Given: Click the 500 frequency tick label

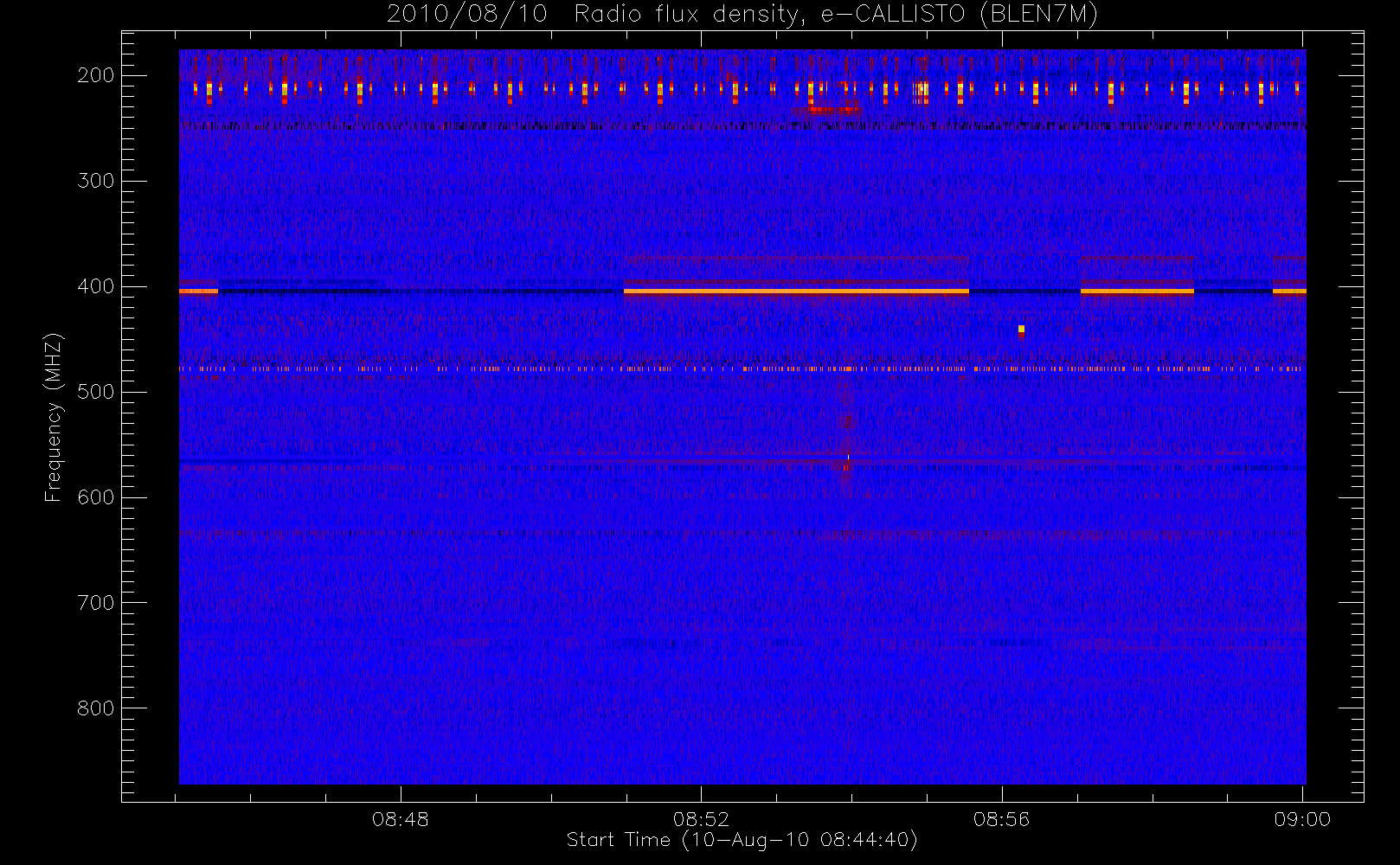Looking at the screenshot, I should click(95, 392).
